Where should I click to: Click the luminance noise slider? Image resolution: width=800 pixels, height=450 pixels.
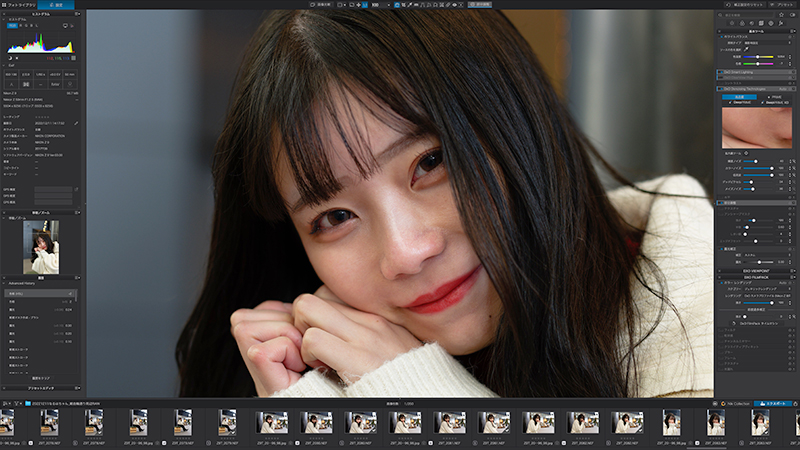758,161
